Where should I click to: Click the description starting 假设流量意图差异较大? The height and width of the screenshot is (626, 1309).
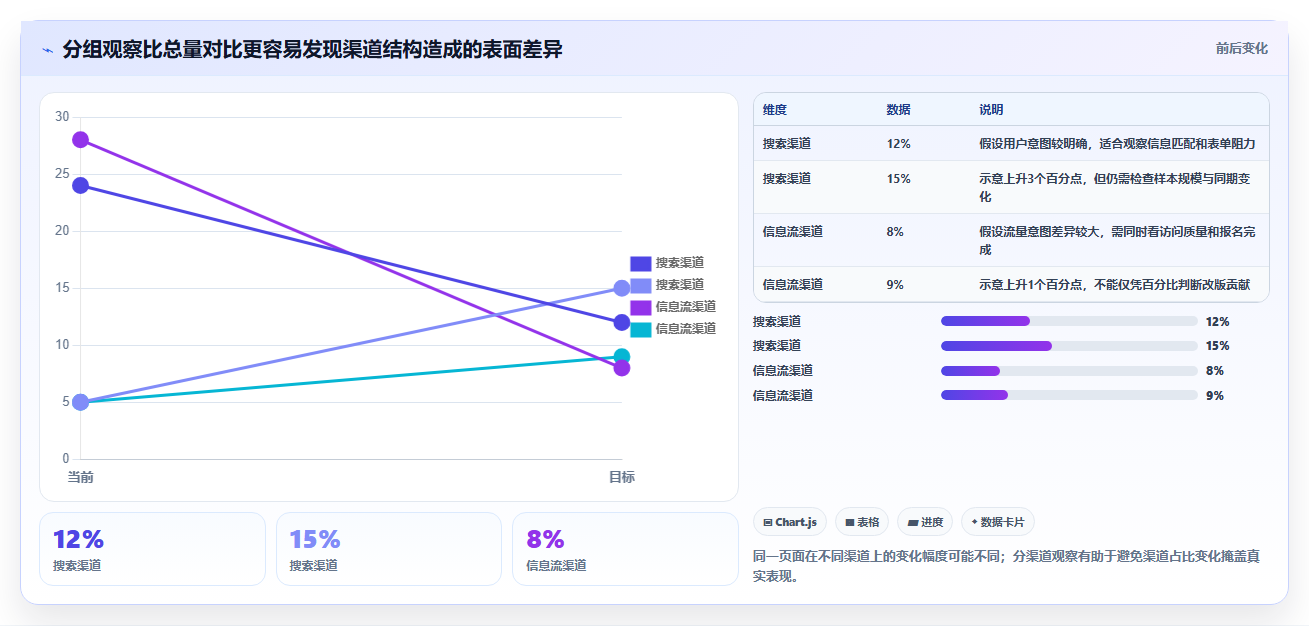1117,241
